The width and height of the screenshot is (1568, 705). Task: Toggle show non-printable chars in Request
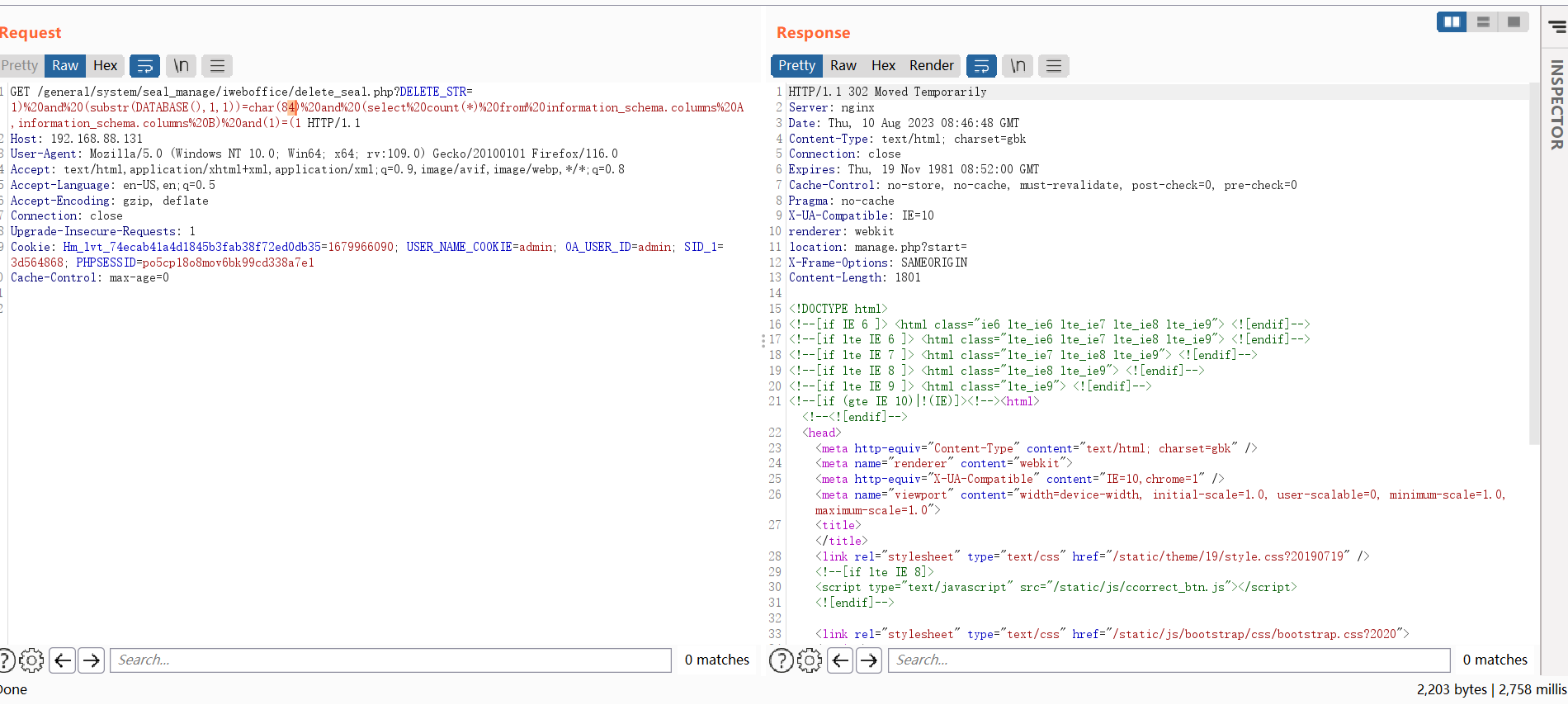181,65
